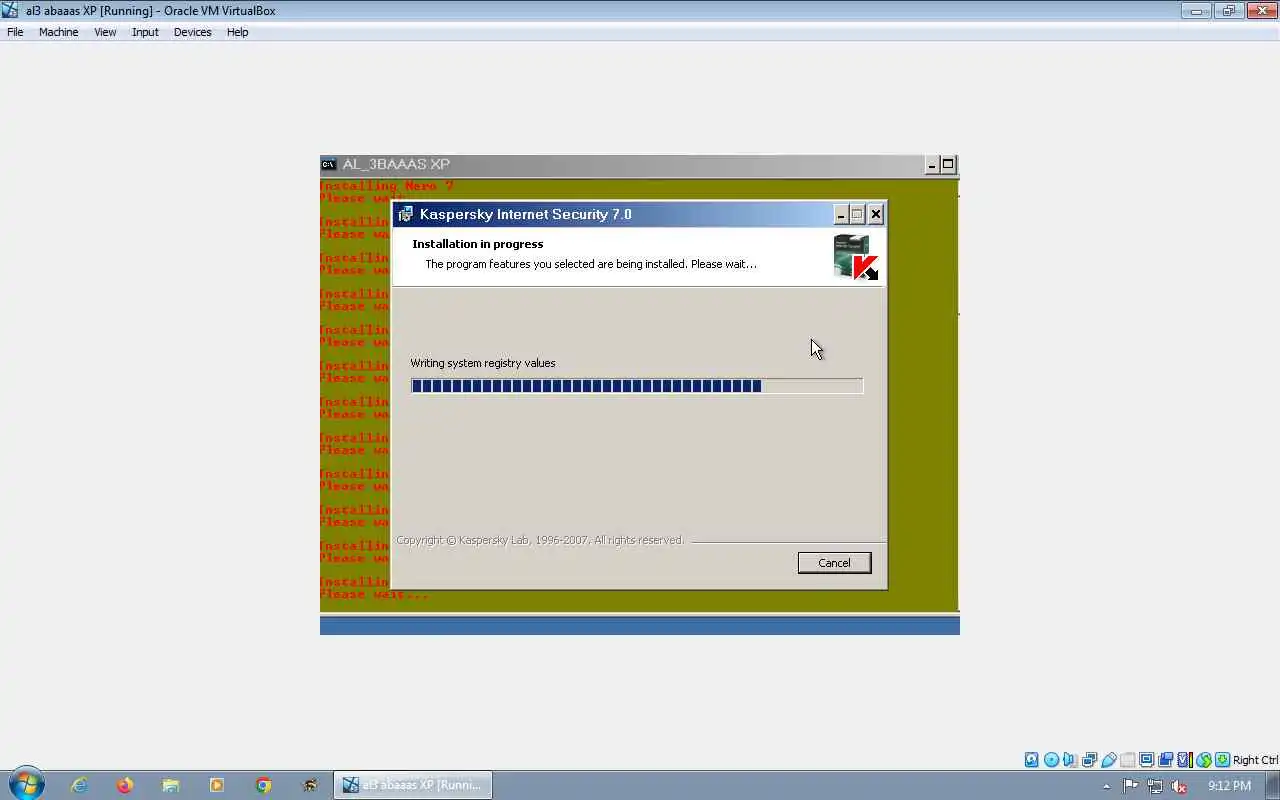Screen dimensions: 1280x800
Task: Click the keyboard capture green arrow icon
Action: tap(1222, 760)
